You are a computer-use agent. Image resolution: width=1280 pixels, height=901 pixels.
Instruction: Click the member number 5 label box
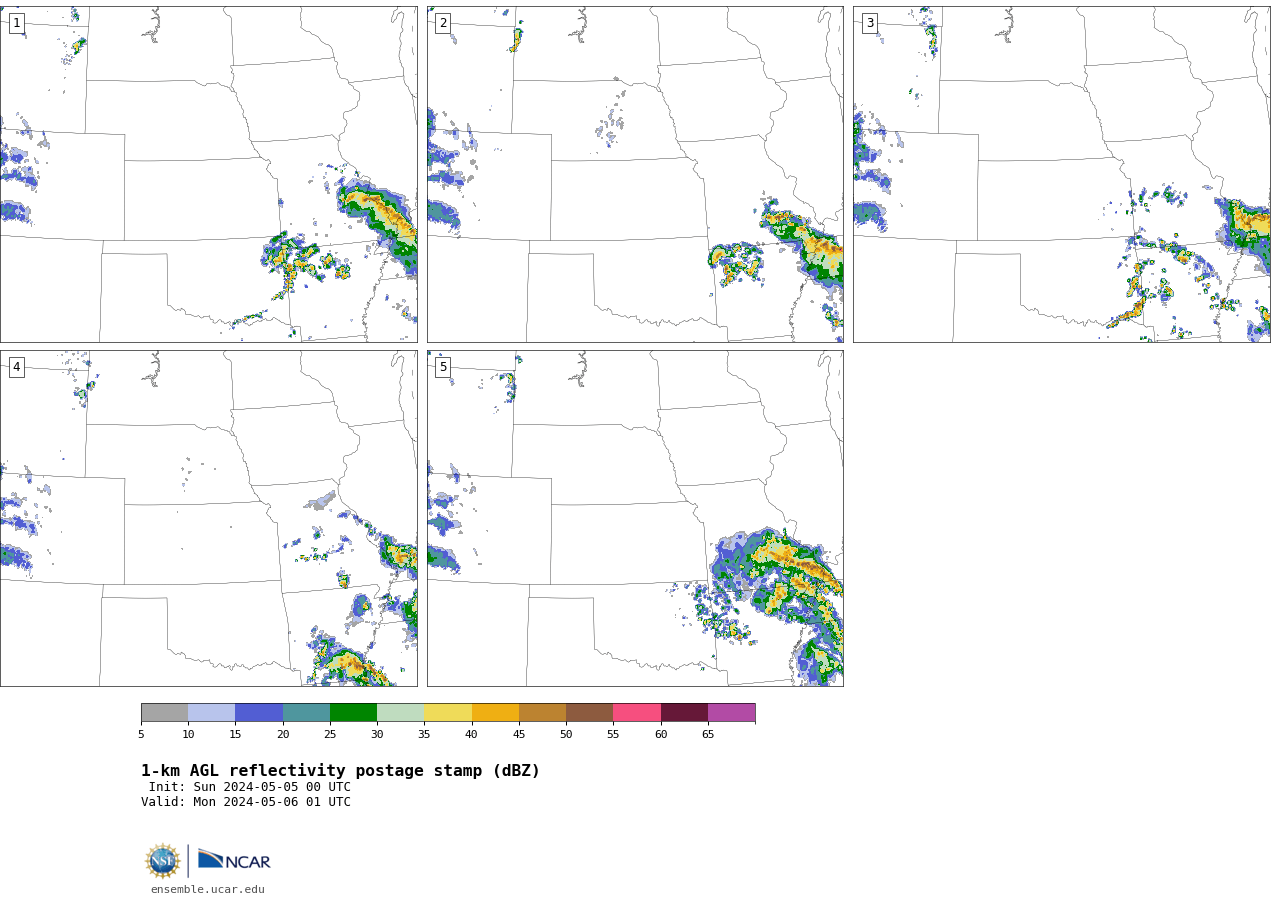443,367
